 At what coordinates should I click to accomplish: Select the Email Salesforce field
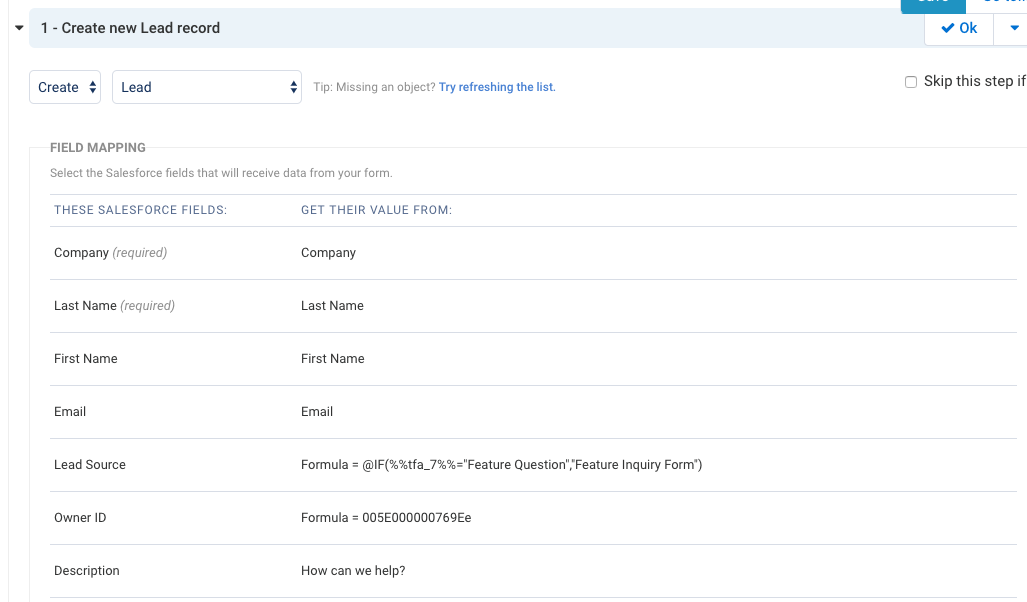pos(70,412)
